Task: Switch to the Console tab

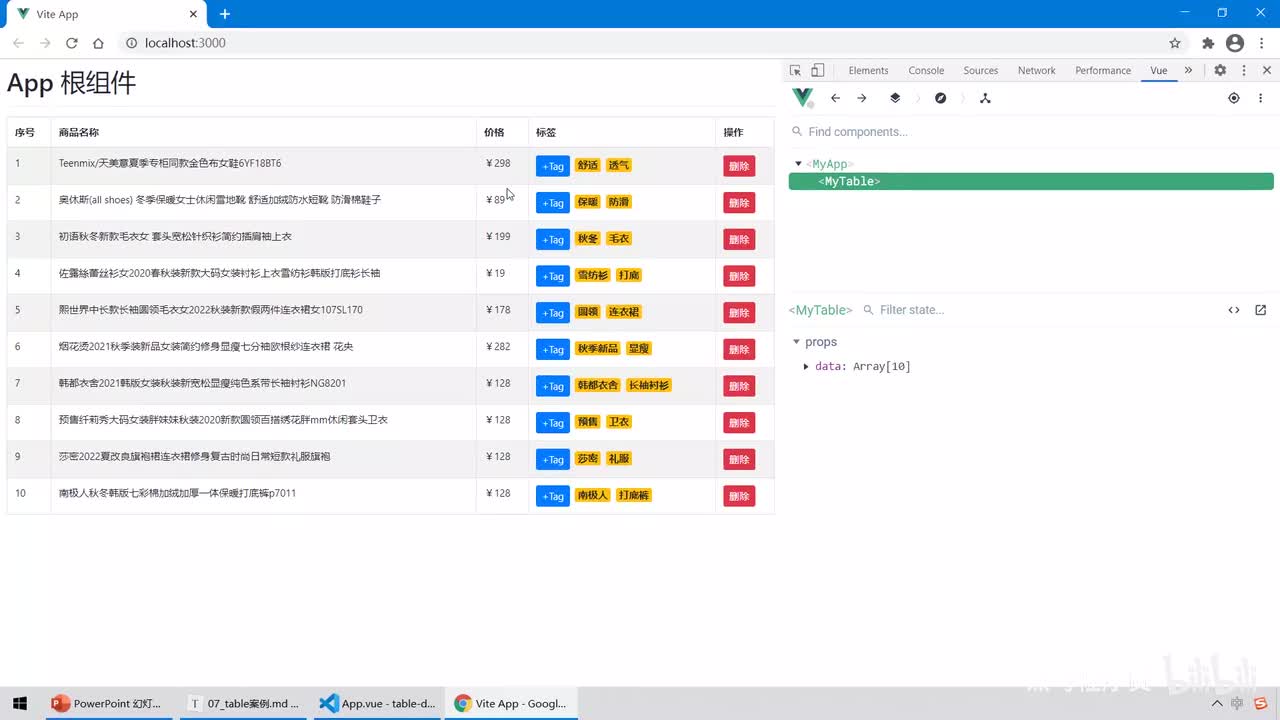Action: coord(926,70)
